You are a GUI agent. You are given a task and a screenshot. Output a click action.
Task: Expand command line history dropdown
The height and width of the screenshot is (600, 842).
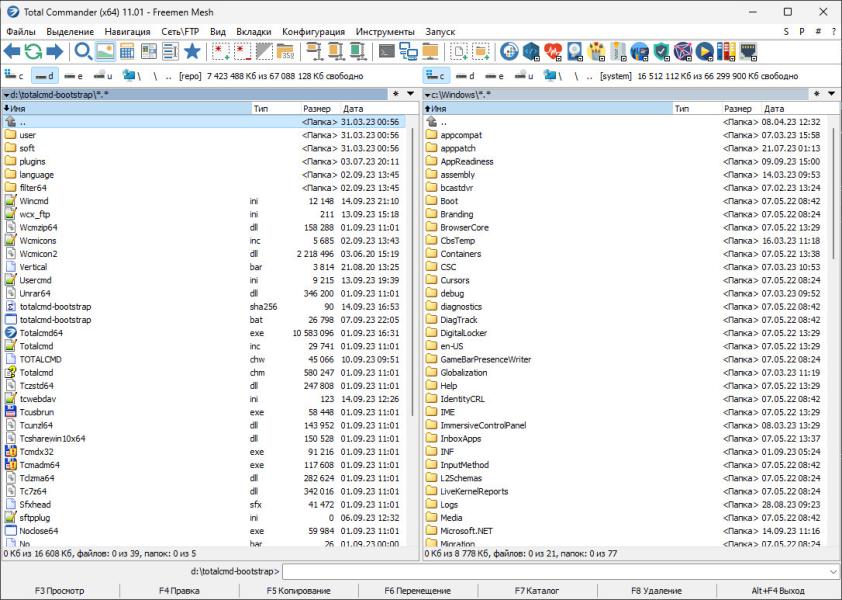833,572
